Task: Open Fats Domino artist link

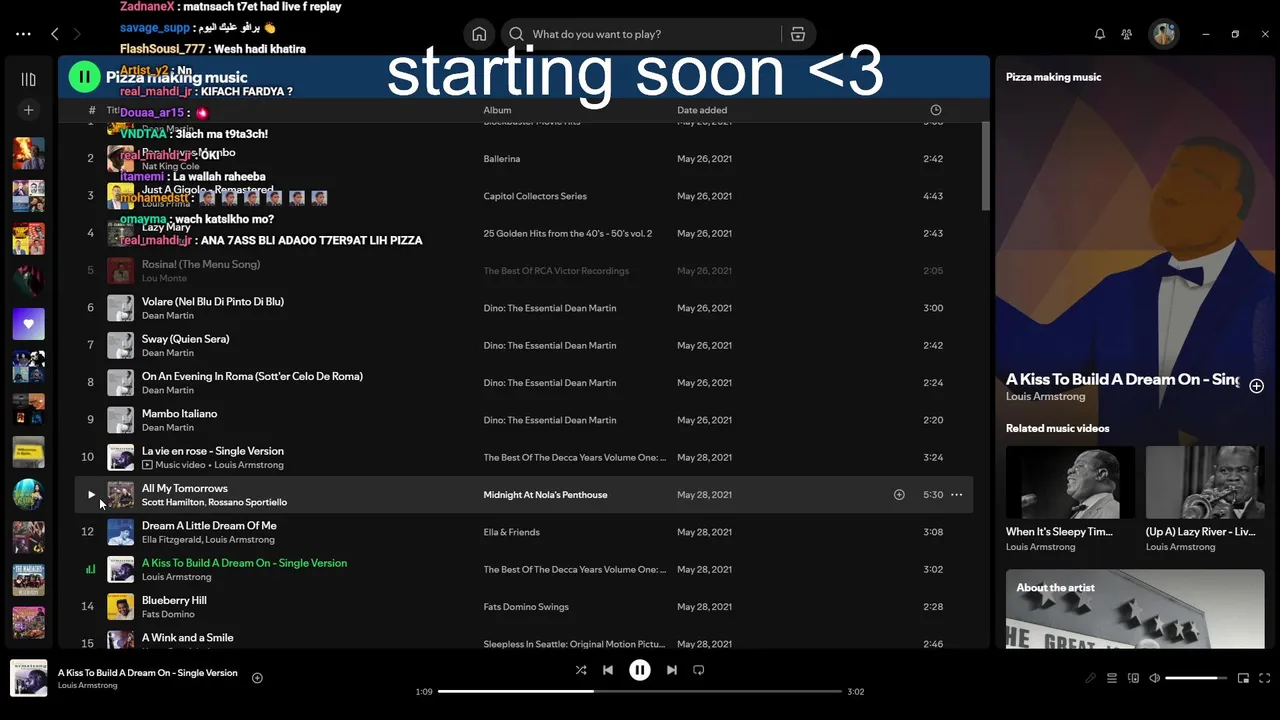Action: [x=166, y=614]
